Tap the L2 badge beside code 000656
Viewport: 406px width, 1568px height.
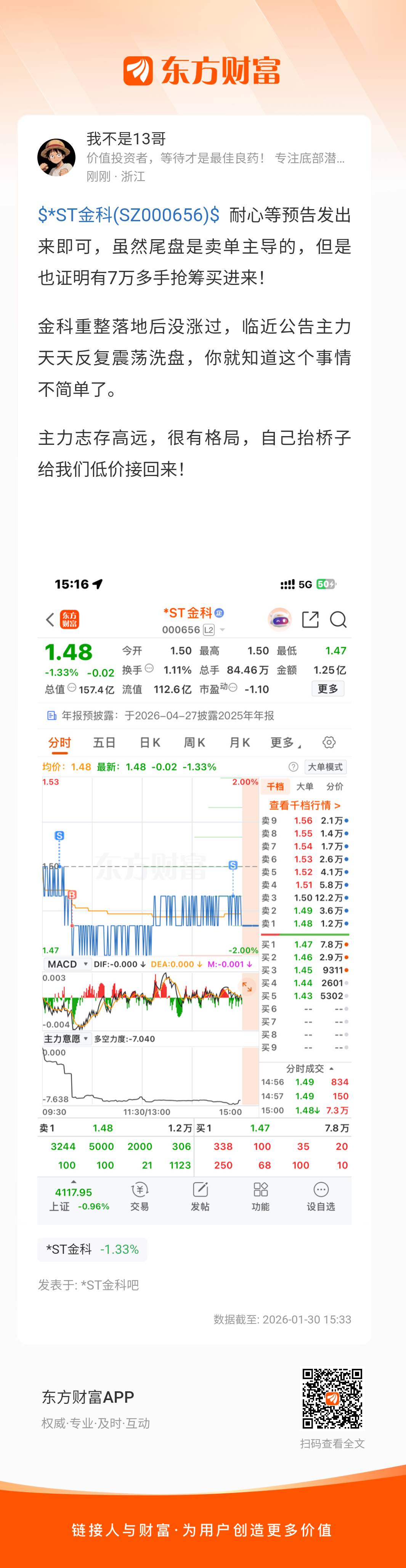(x=209, y=630)
